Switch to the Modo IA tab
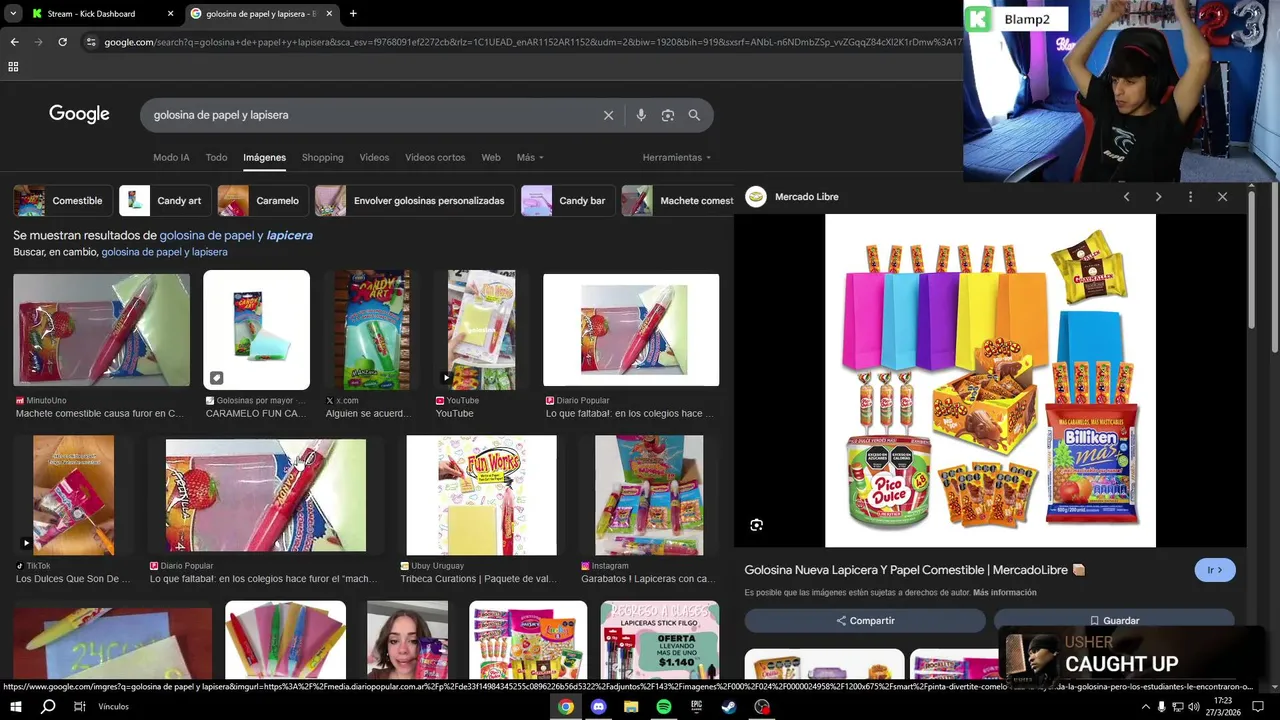 click(171, 157)
